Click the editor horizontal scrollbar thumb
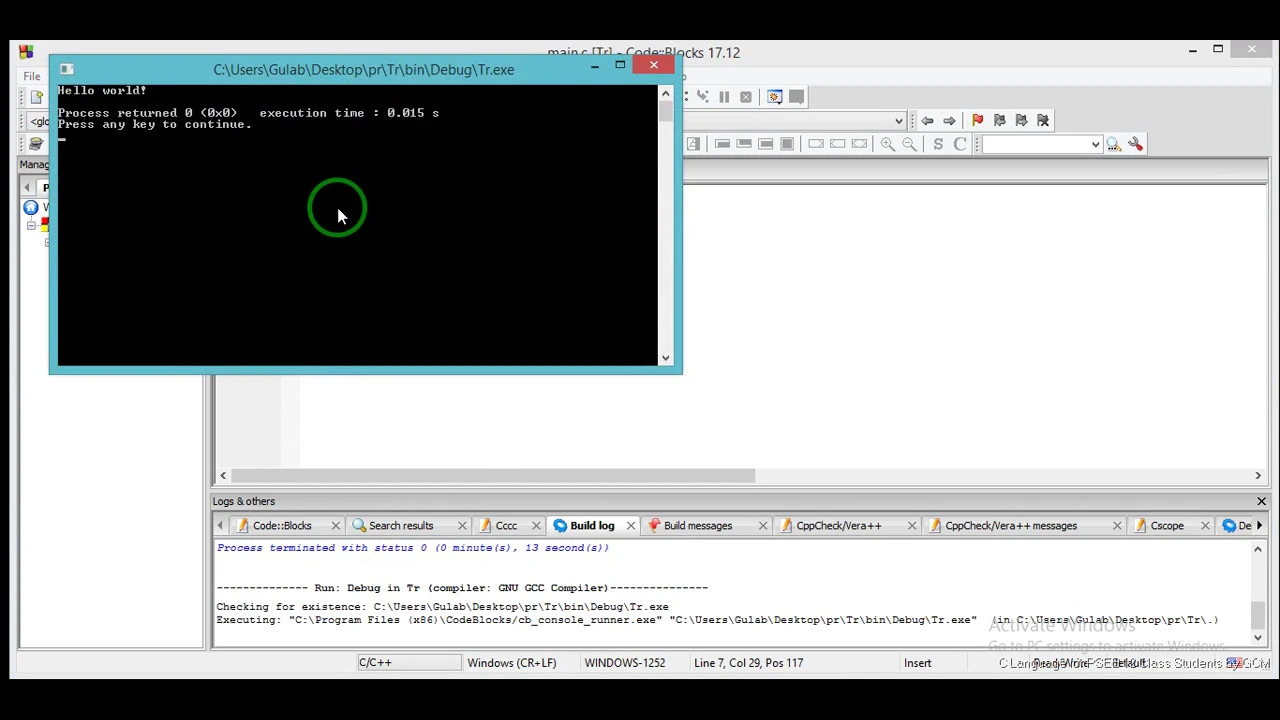Screen dimensions: 1280x720 point(493,476)
